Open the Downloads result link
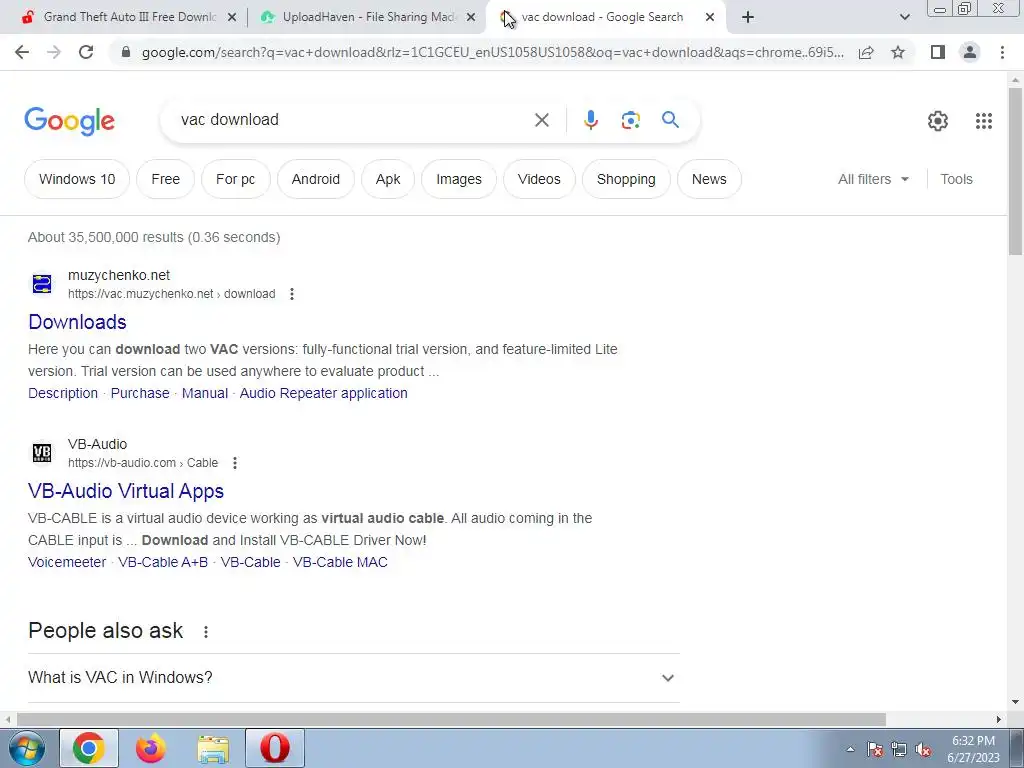The image size is (1024, 768). [77, 322]
